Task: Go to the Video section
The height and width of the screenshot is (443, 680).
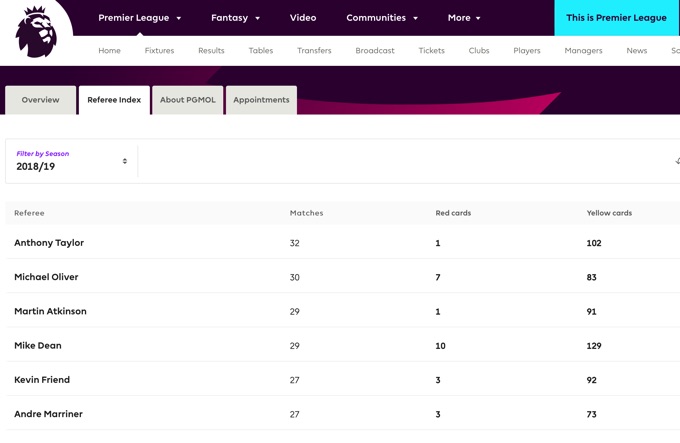Action: coord(303,18)
